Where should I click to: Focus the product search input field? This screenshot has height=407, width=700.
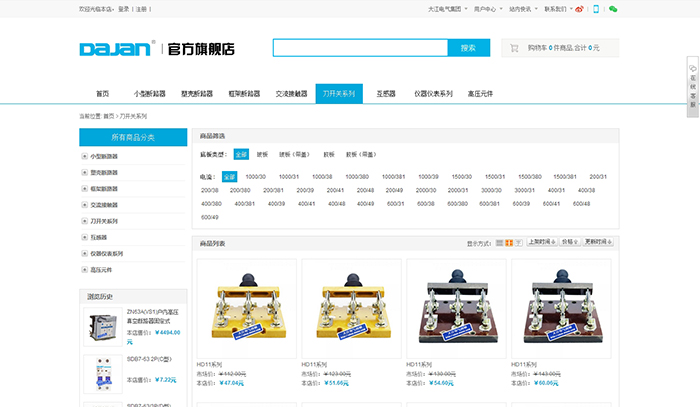coord(360,48)
